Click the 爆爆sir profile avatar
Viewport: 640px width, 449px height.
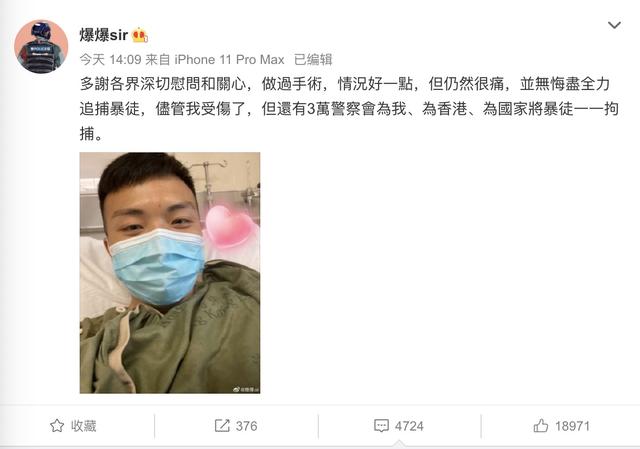point(41,46)
